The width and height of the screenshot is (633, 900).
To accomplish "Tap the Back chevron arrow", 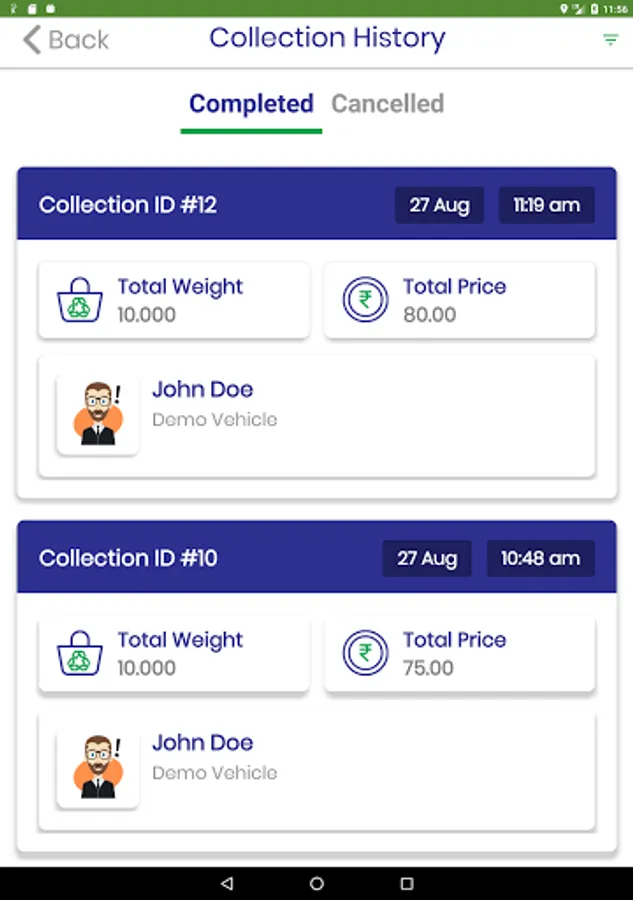I will [32, 40].
